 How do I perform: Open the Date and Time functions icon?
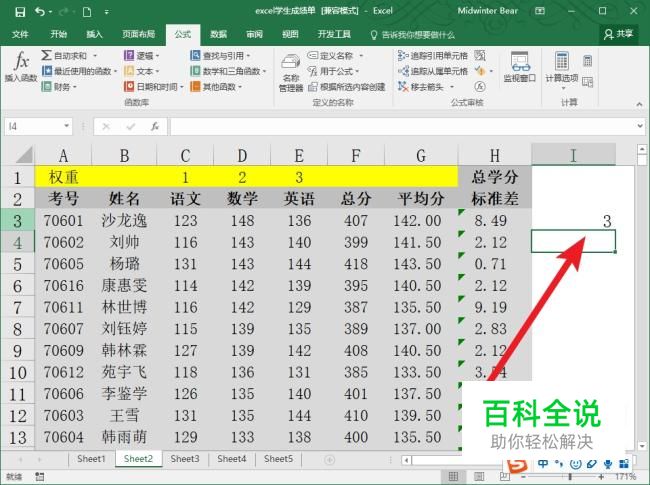coord(129,87)
